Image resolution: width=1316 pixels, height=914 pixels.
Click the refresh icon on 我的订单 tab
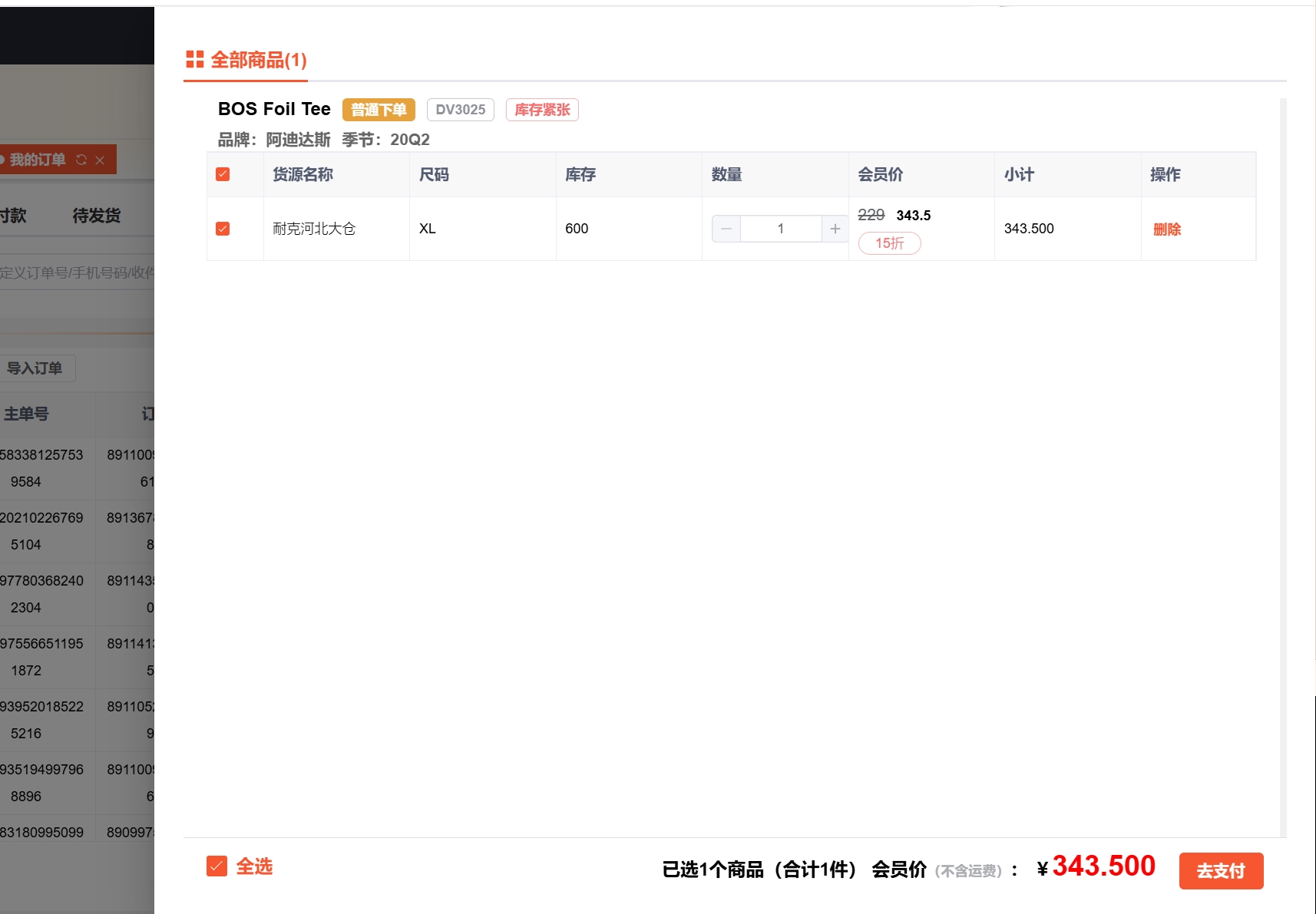coord(81,160)
